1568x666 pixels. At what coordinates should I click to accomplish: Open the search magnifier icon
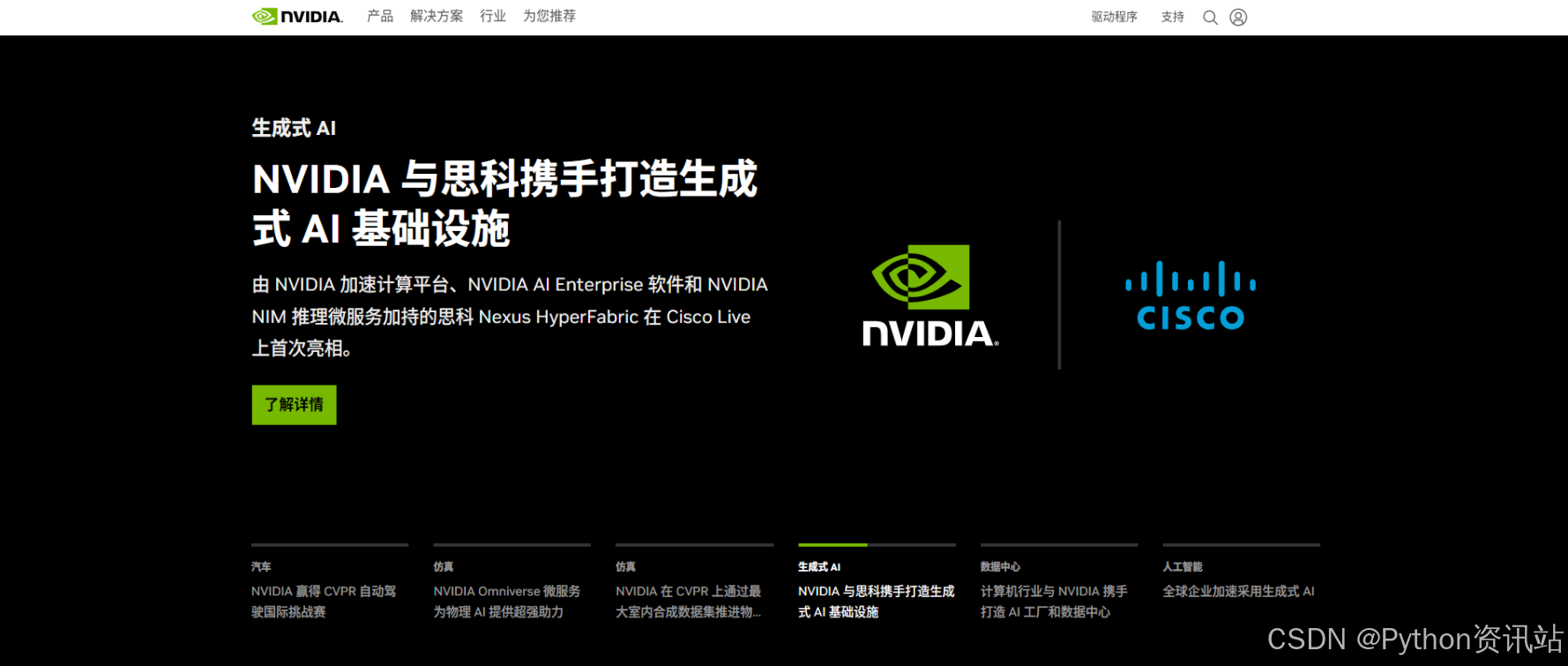point(1210,18)
